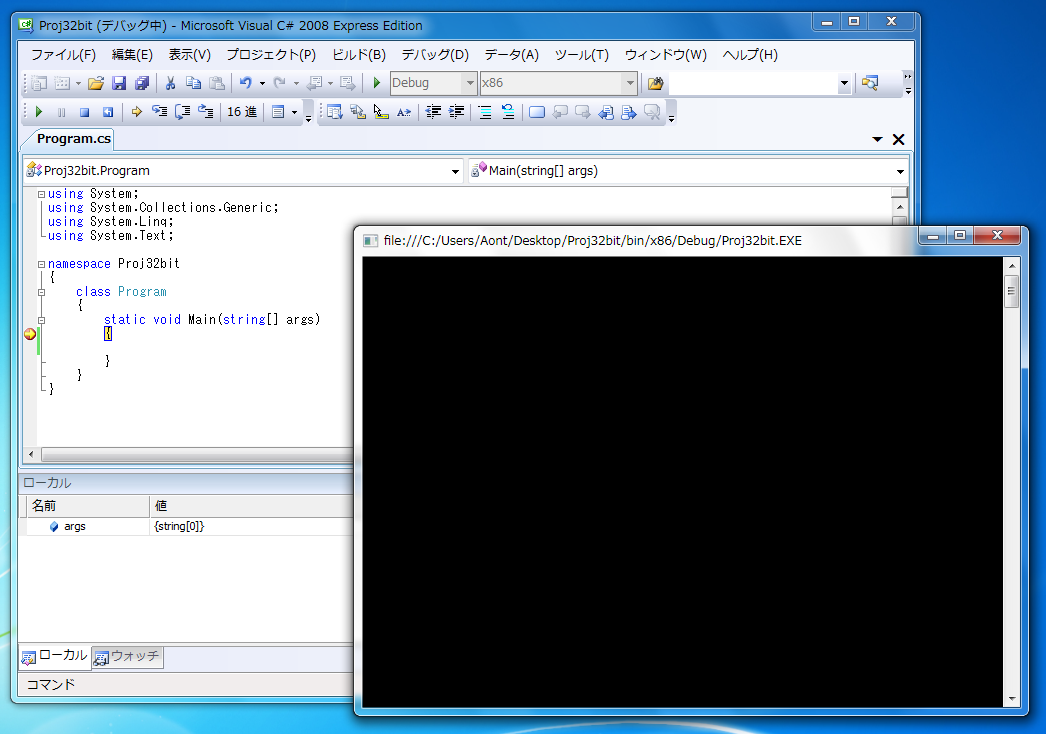The height and width of the screenshot is (734, 1046).
Task: Open file with the folder icon
Action: 96,83
